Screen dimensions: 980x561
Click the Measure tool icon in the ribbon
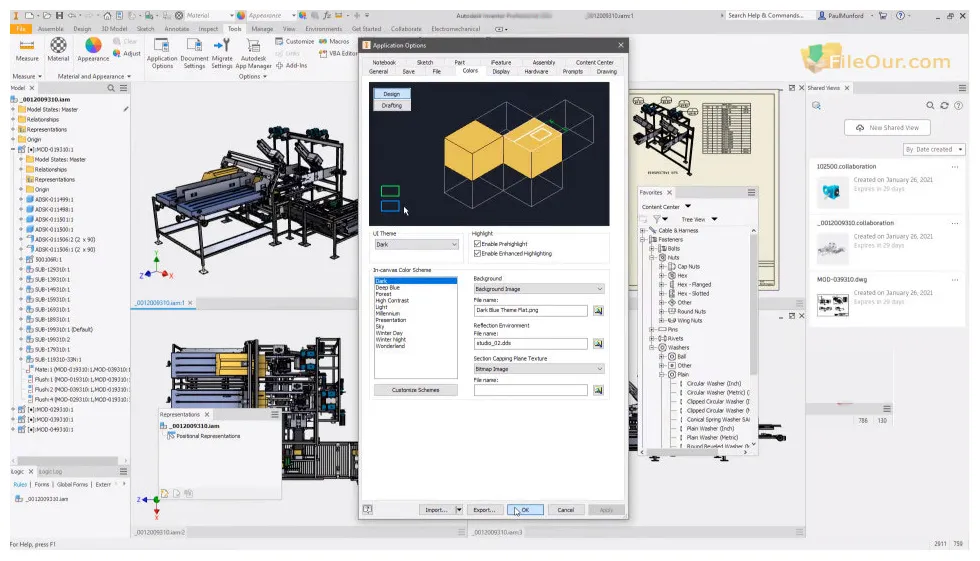[x=27, y=45]
